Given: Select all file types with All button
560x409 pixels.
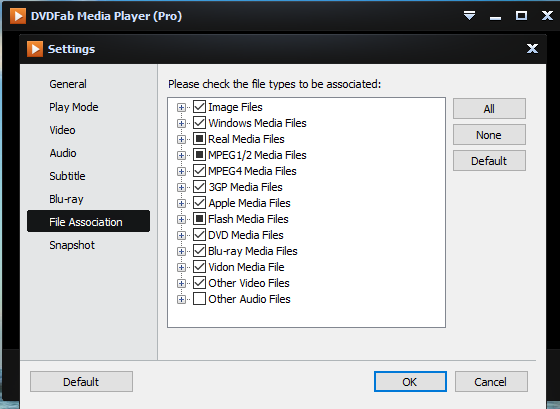Looking at the screenshot, I should click(x=489, y=109).
